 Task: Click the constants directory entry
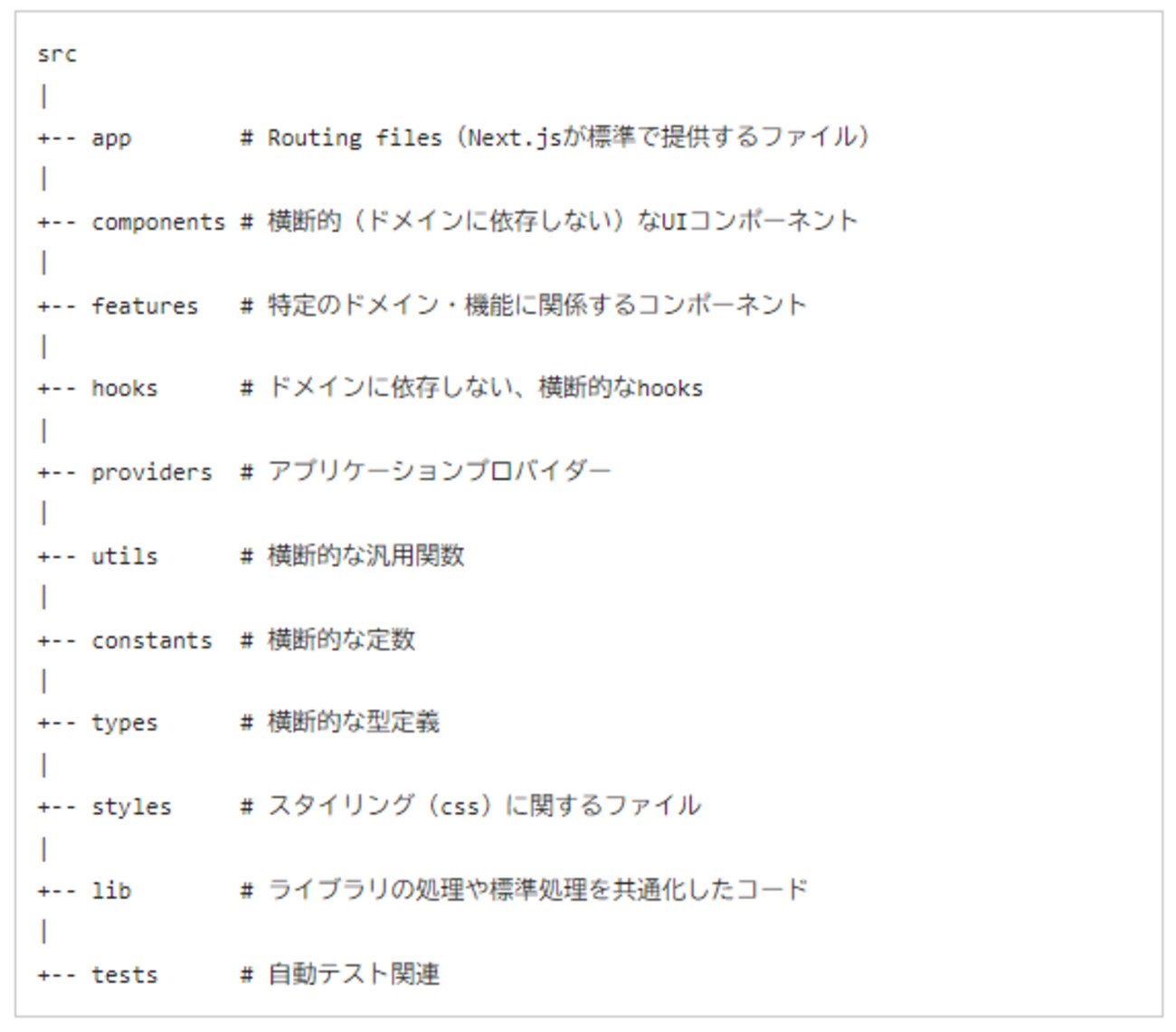[x=152, y=640]
